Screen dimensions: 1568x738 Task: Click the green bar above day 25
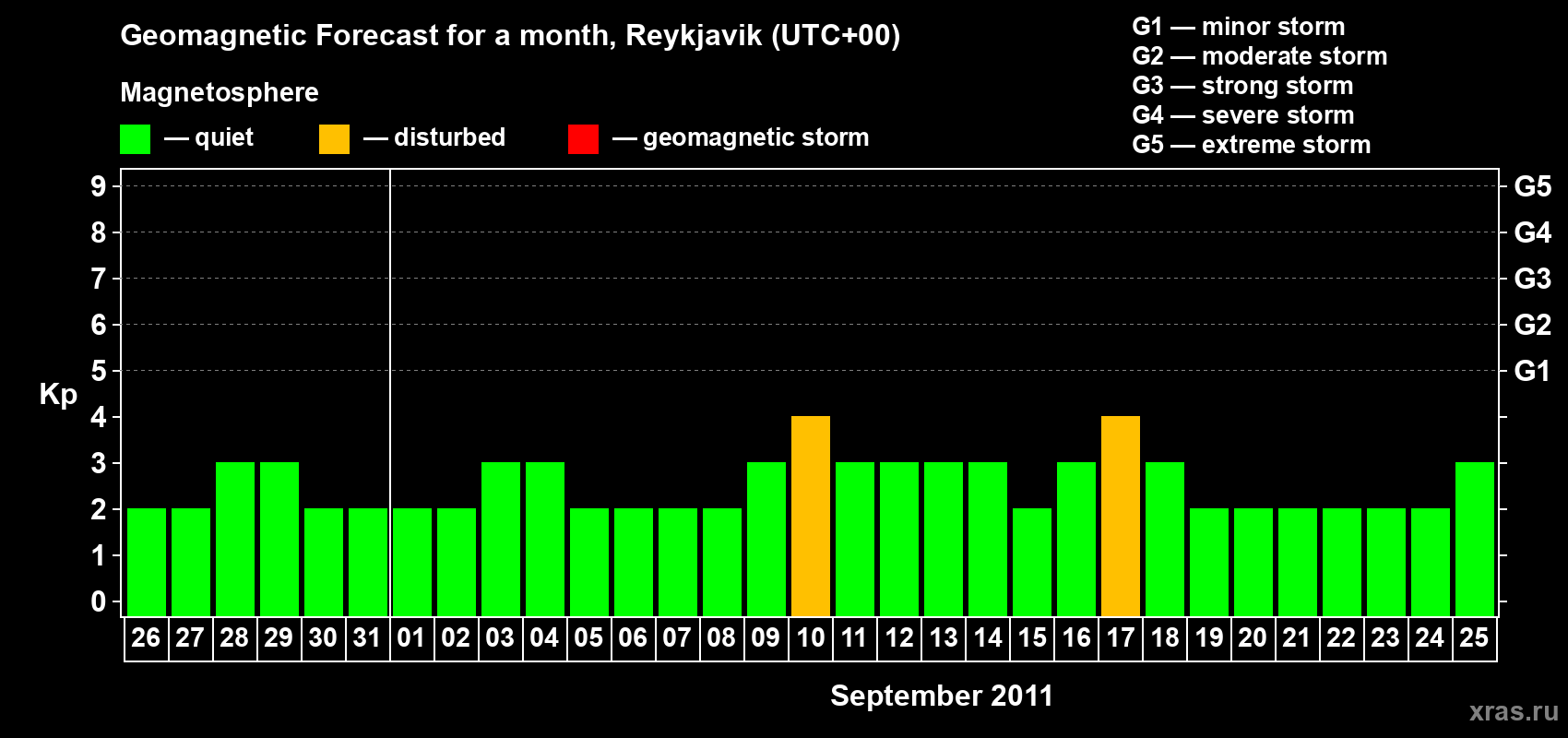(x=1475, y=539)
